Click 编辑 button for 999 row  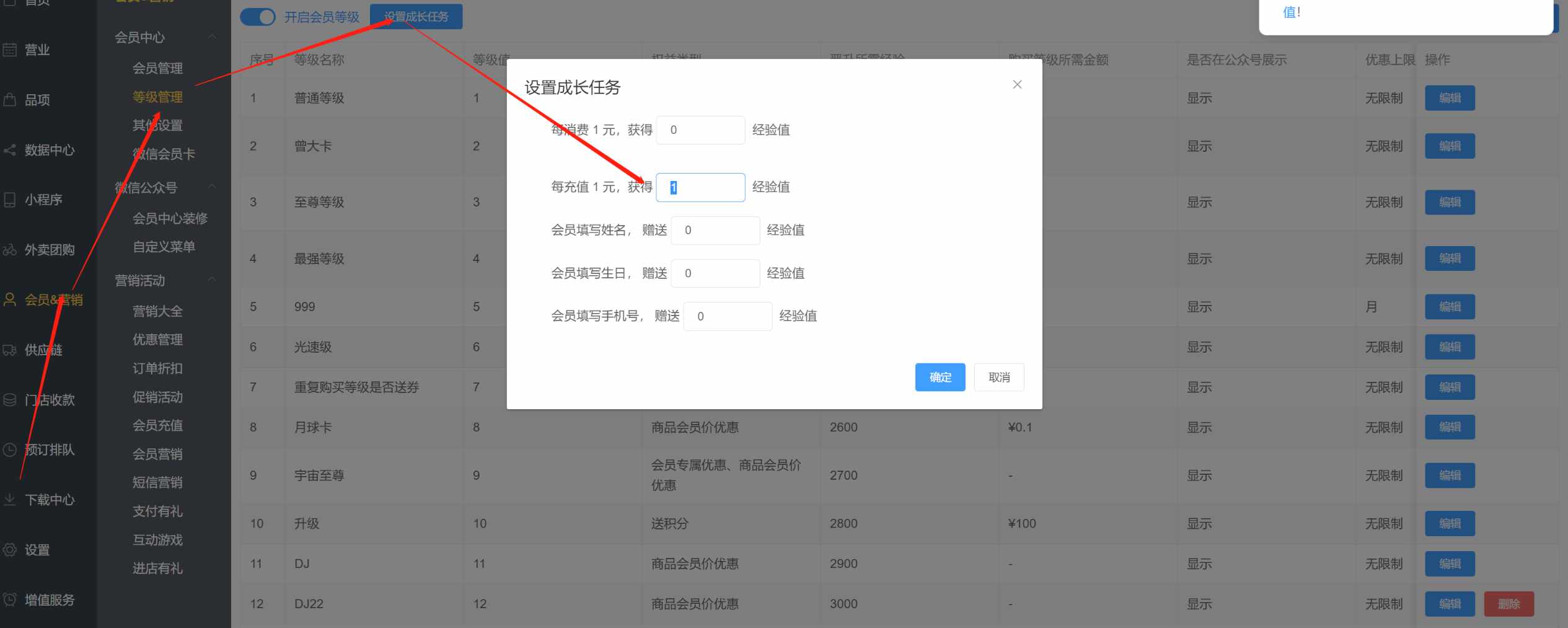(1450, 307)
